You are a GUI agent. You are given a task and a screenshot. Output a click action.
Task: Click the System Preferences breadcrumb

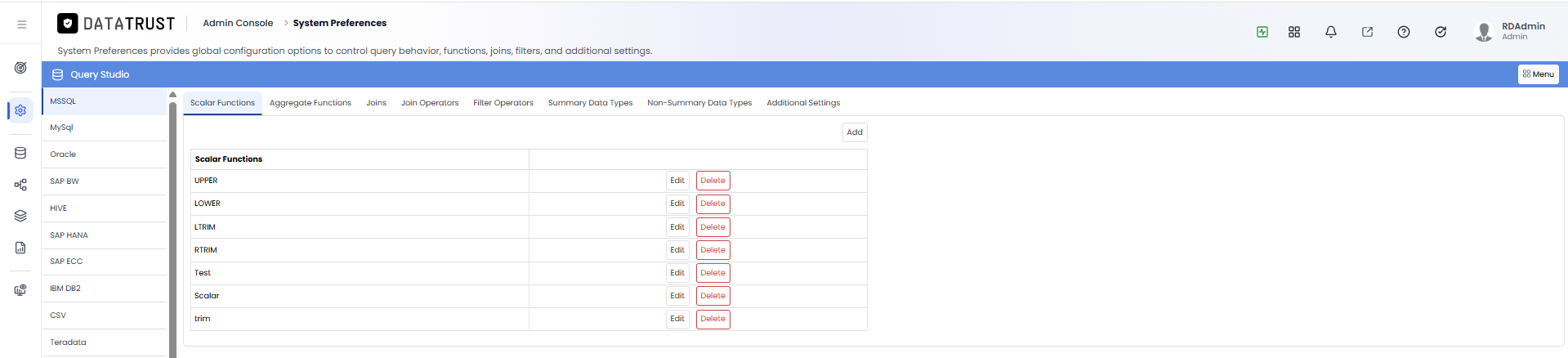coord(340,23)
